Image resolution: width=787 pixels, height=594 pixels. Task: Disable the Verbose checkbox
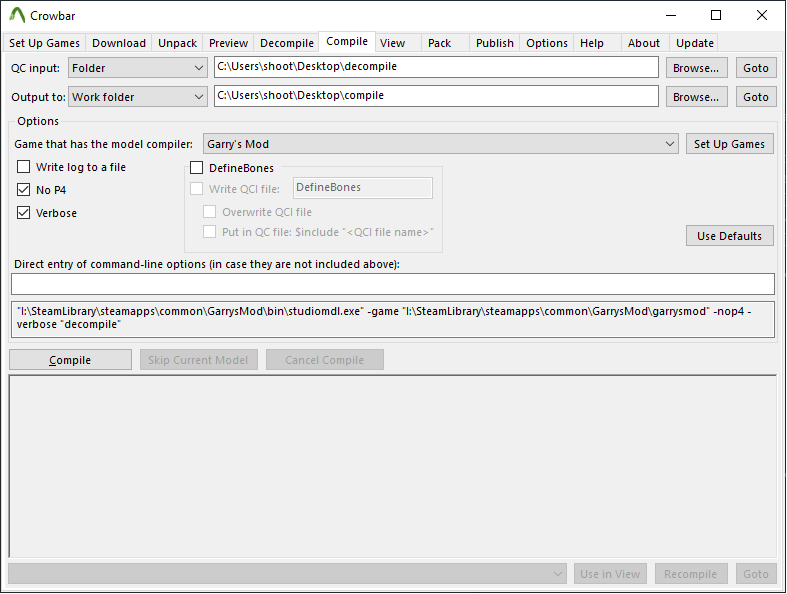24,212
